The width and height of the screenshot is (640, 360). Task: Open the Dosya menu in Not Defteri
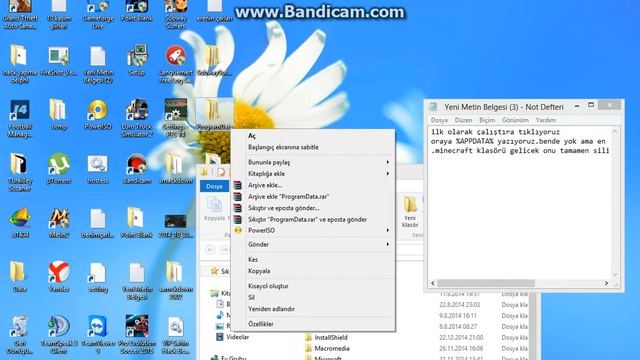439,120
